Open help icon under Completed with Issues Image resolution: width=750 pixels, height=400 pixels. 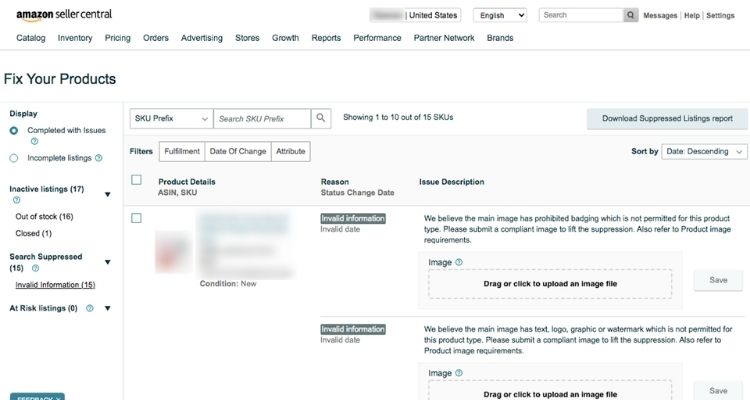pos(34,141)
